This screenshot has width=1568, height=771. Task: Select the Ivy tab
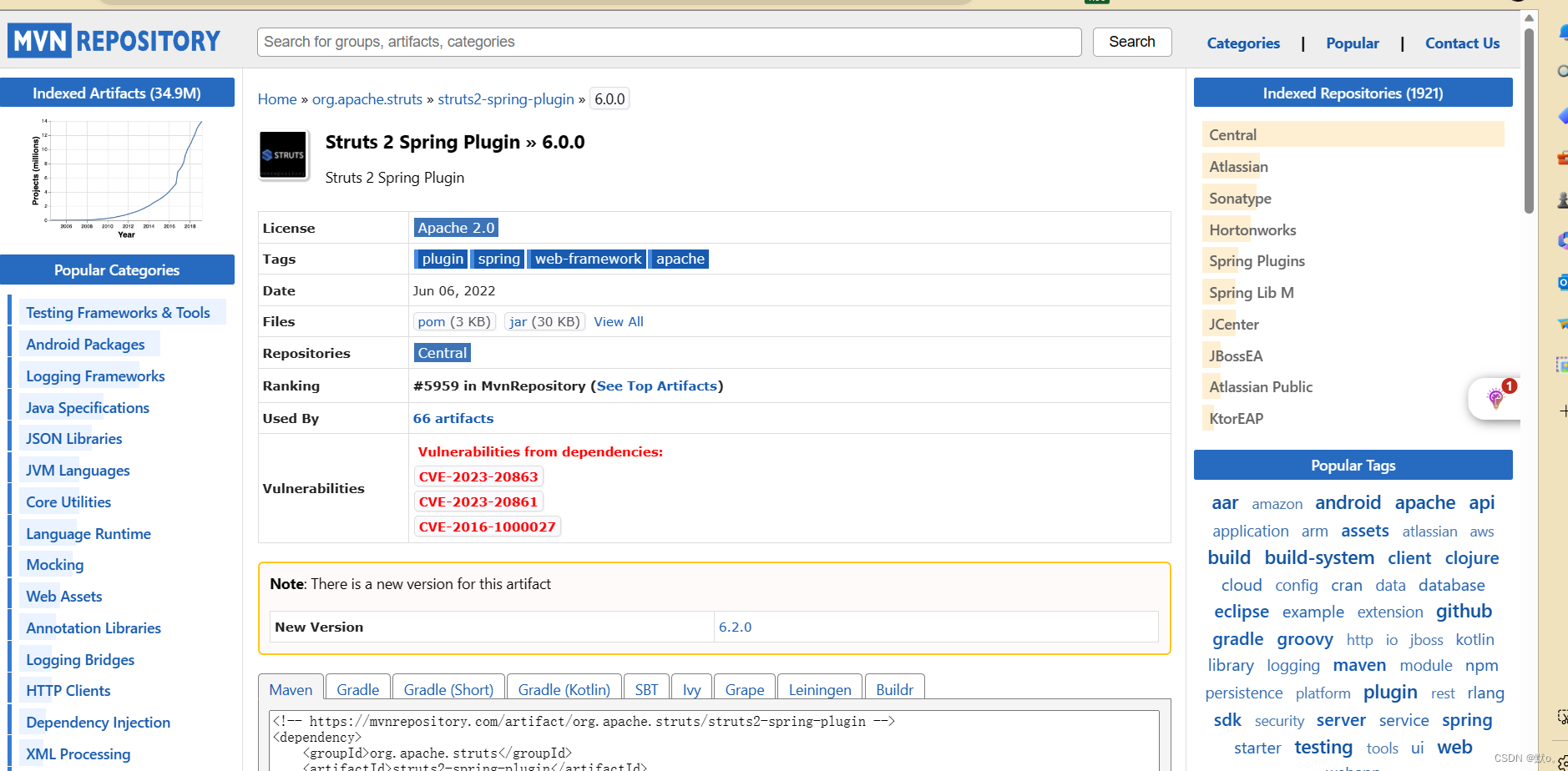point(692,689)
